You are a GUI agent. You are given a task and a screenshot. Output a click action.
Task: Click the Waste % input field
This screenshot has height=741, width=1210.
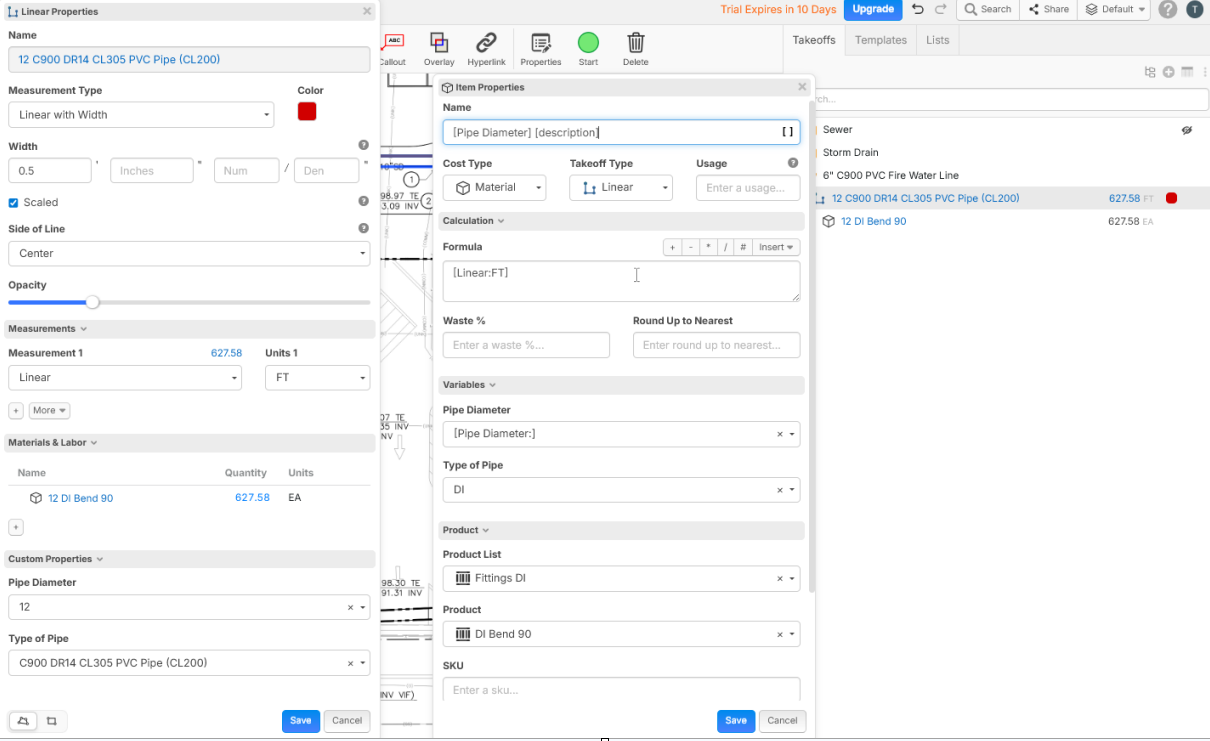(526, 345)
